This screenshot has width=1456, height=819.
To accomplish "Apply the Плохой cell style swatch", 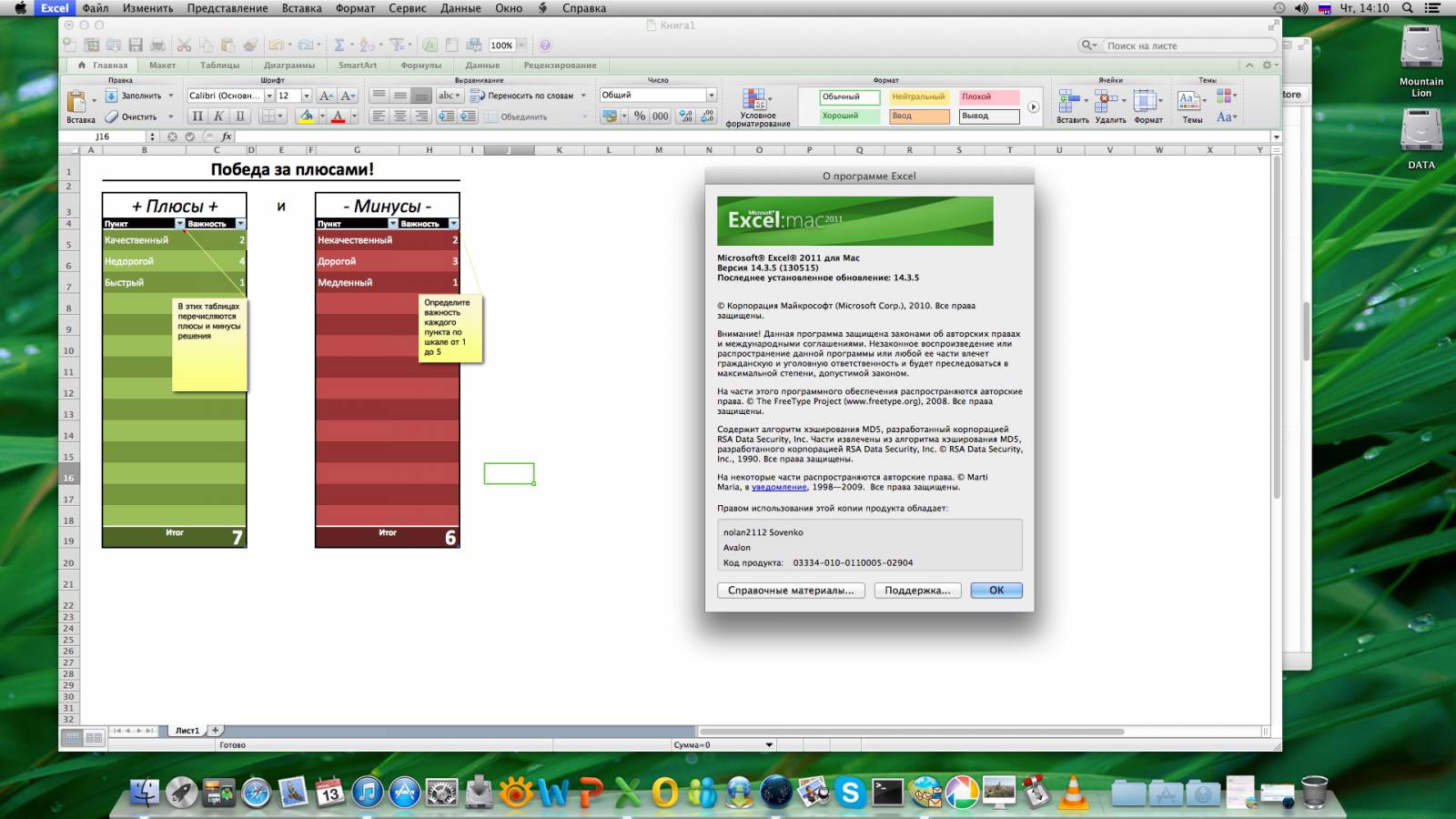I will pos(989,96).
